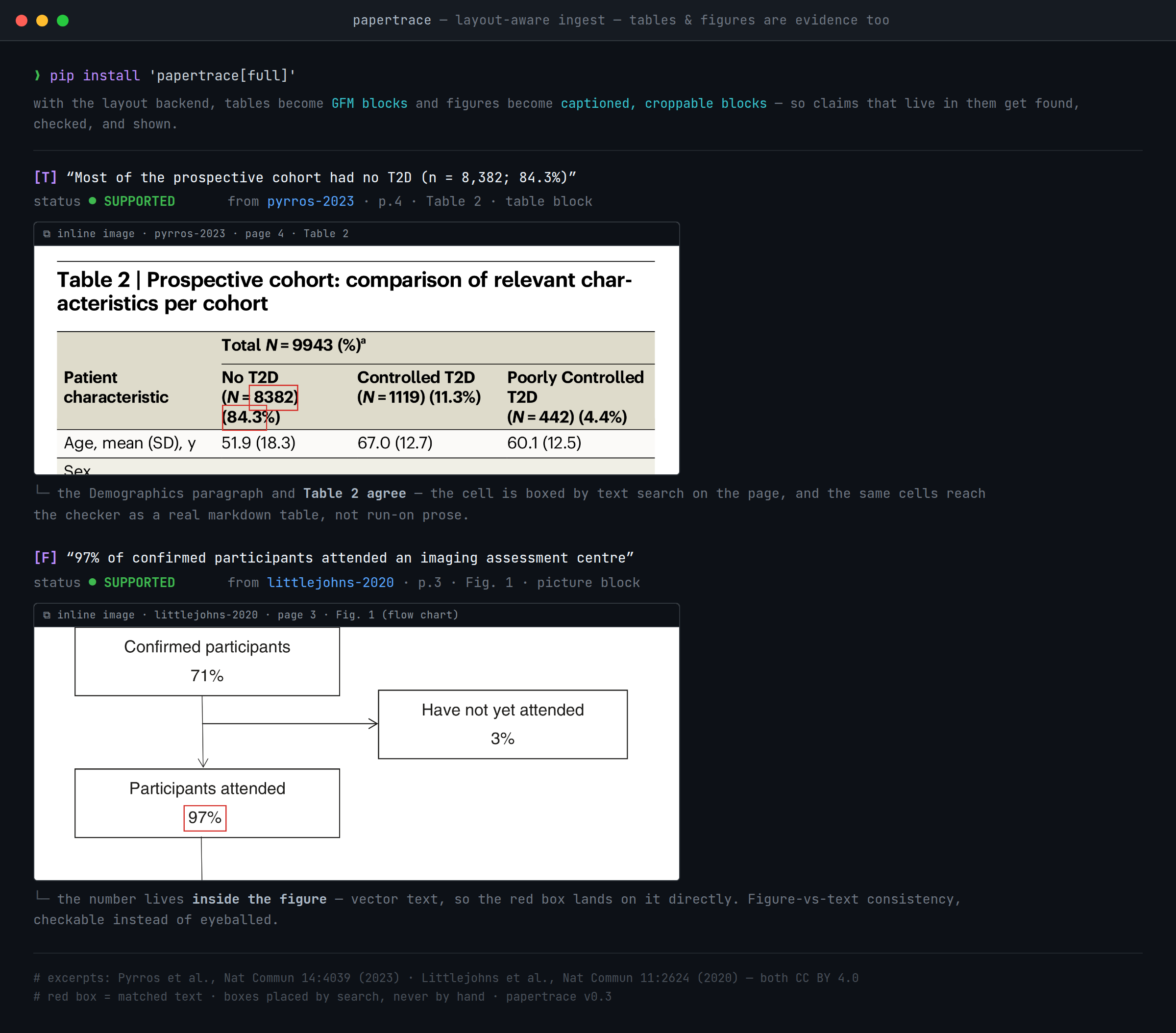
Task: Click the yellow minimize window button
Action: pyautogui.click(x=42, y=21)
